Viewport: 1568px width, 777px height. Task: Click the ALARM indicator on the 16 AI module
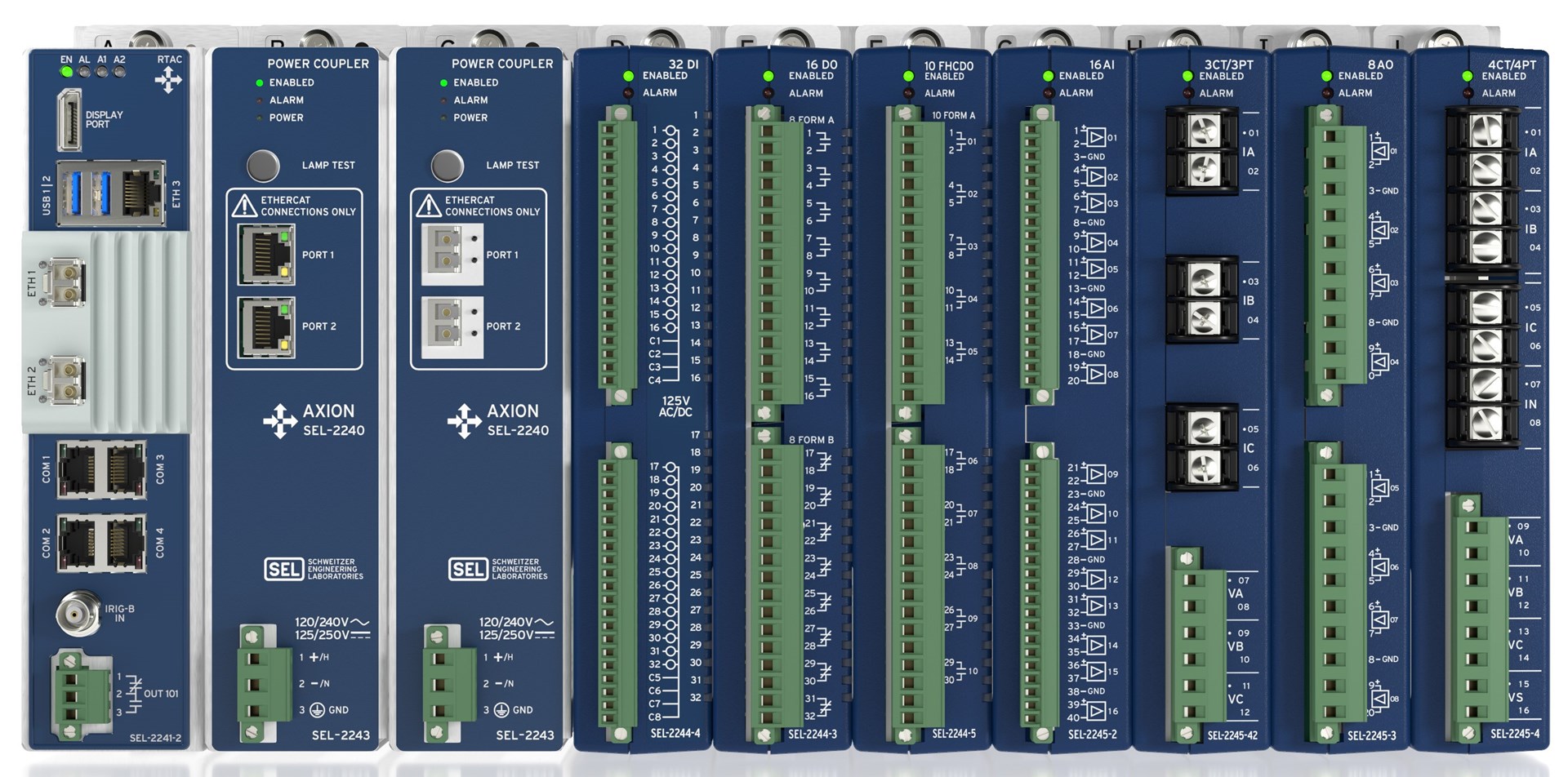click(x=1048, y=92)
